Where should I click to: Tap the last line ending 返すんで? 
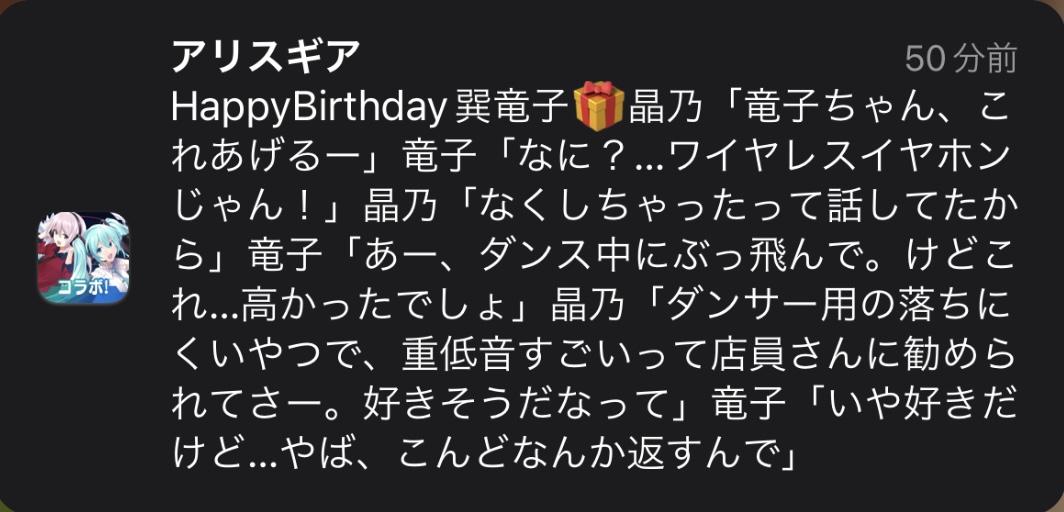tap(483, 452)
